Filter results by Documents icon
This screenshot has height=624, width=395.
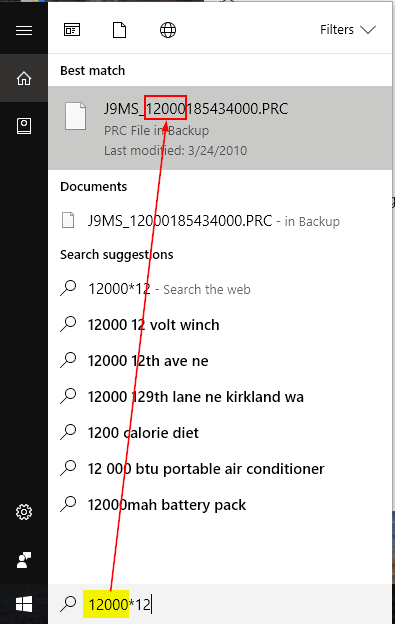point(119,30)
